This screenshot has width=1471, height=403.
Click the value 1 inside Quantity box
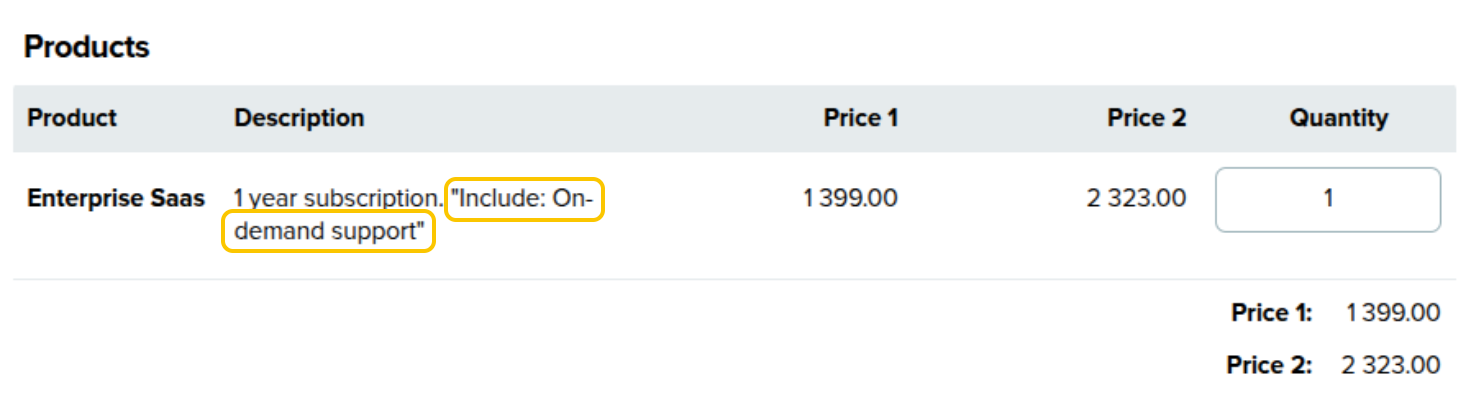click(x=1328, y=199)
